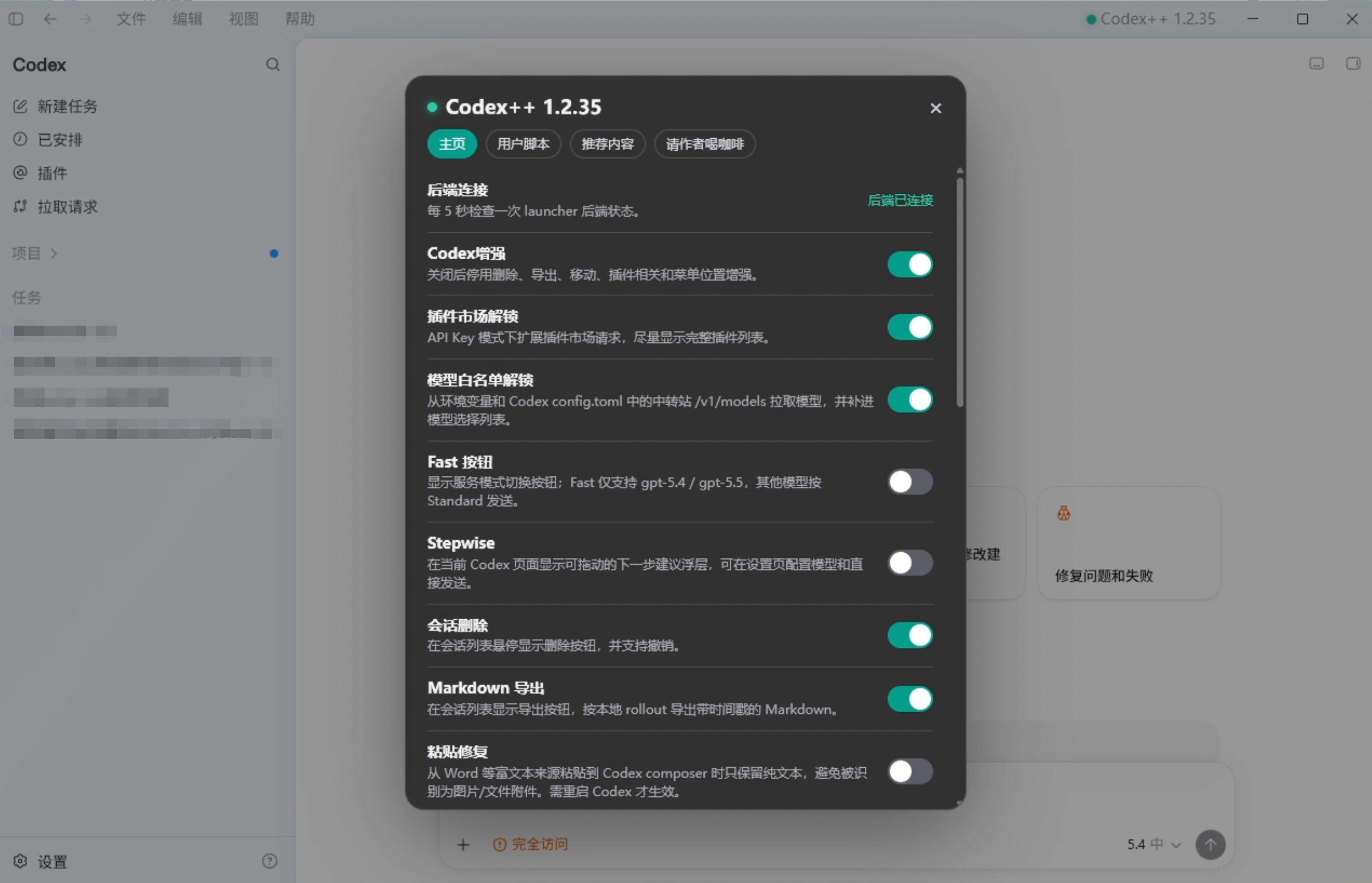Enable the 粘贴修复 switch
Image resolution: width=1372 pixels, height=883 pixels.
[x=910, y=772]
